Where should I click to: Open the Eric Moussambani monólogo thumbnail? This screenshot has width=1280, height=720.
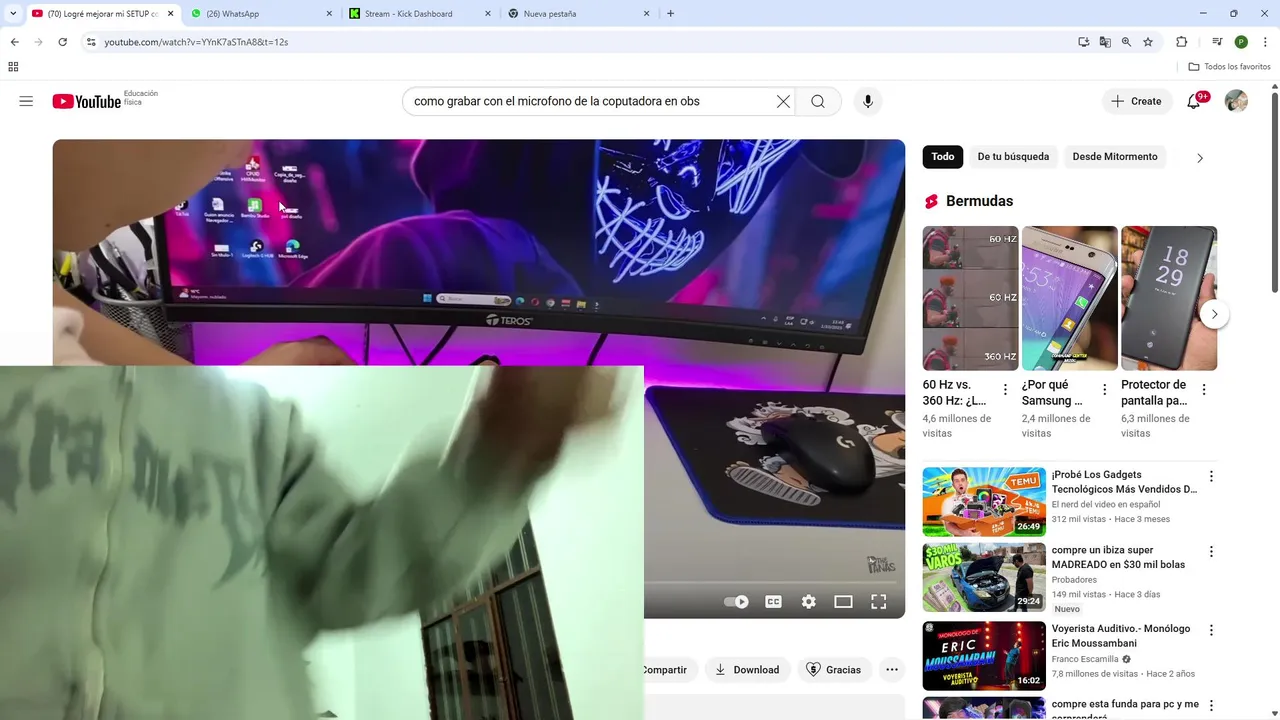pyautogui.click(x=984, y=656)
